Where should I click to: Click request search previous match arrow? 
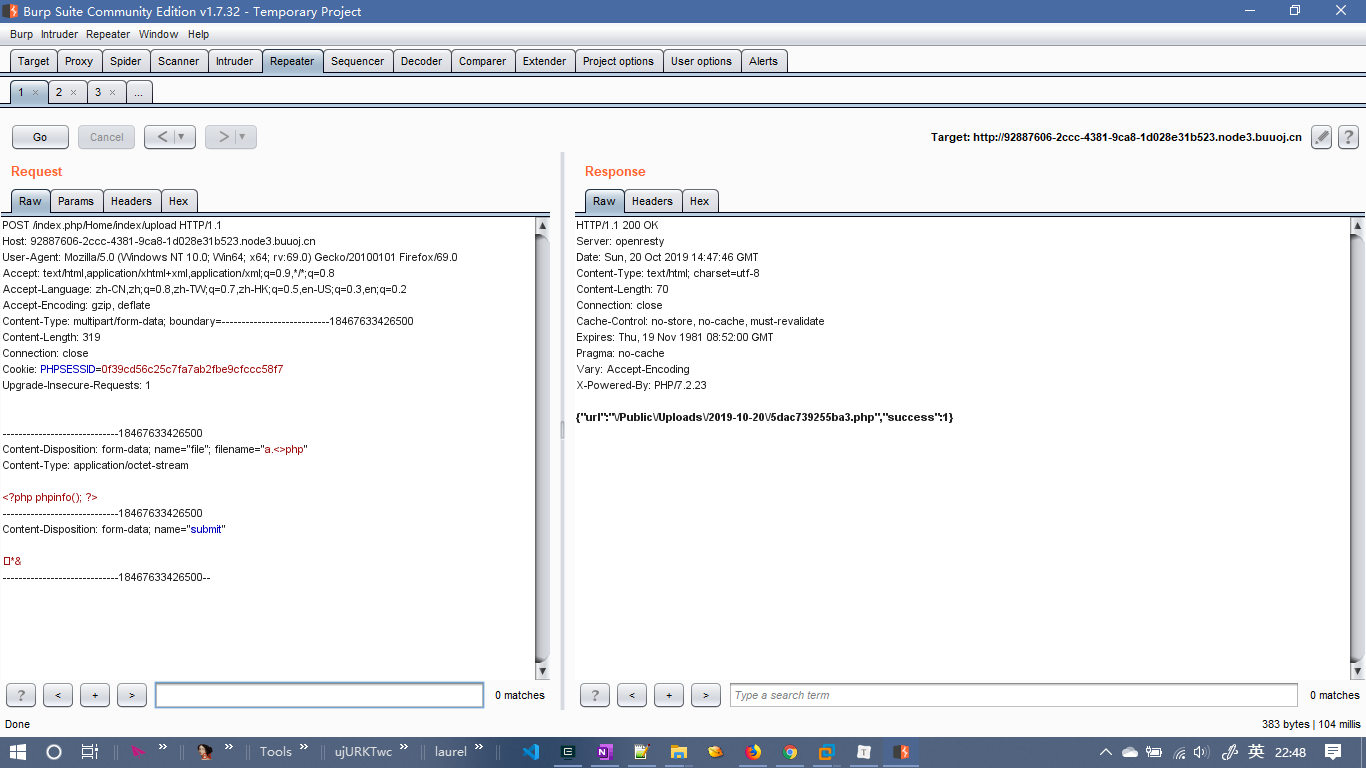point(58,695)
